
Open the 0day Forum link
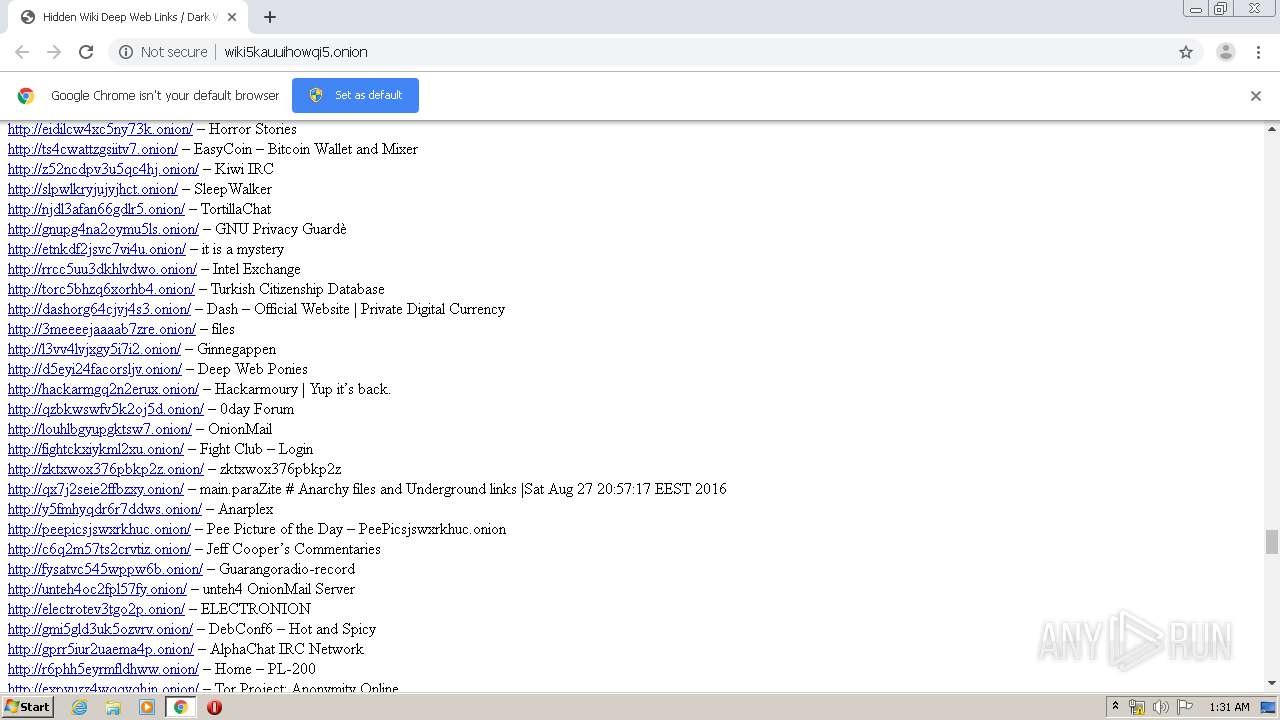tap(106, 409)
